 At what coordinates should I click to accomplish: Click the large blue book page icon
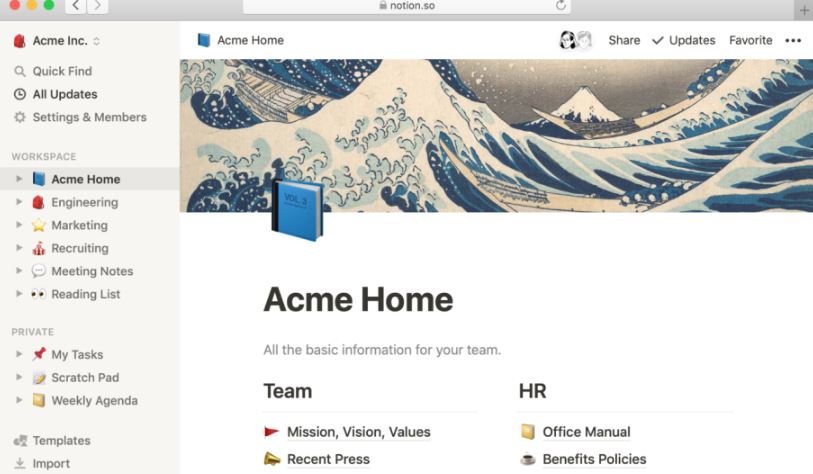click(297, 210)
